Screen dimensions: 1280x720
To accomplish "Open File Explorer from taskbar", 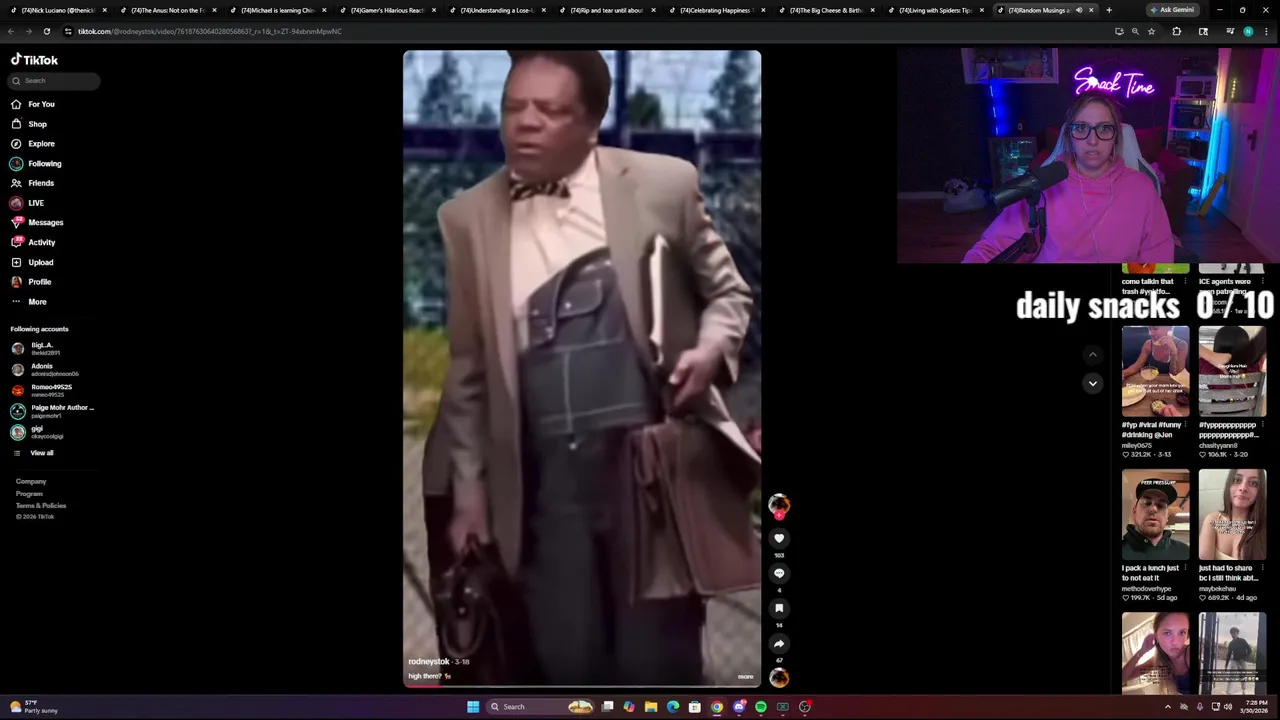I will [x=651, y=707].
